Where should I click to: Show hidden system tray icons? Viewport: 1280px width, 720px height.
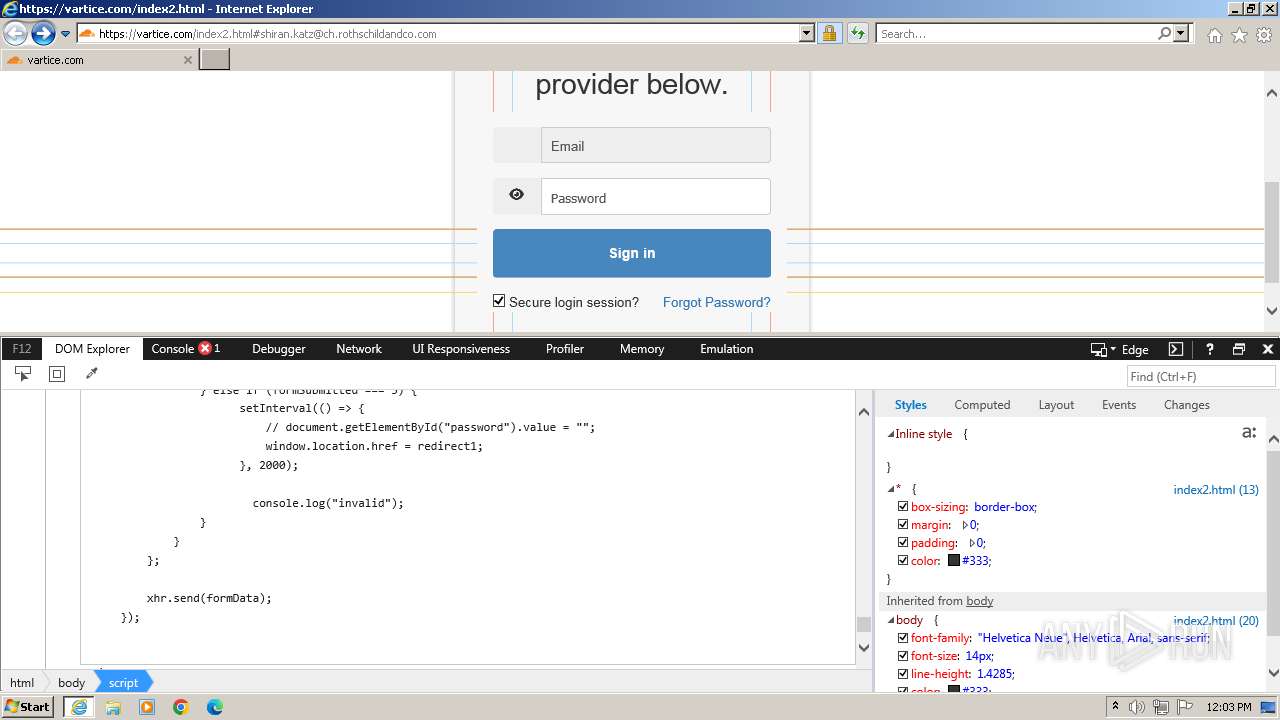coord(1115,707)
